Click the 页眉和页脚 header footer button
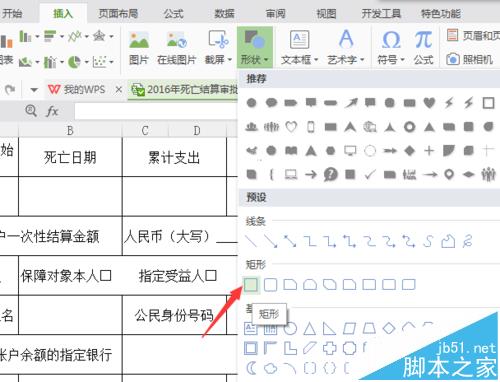Screen dimensions: 500x382 (x=473, y=35)
